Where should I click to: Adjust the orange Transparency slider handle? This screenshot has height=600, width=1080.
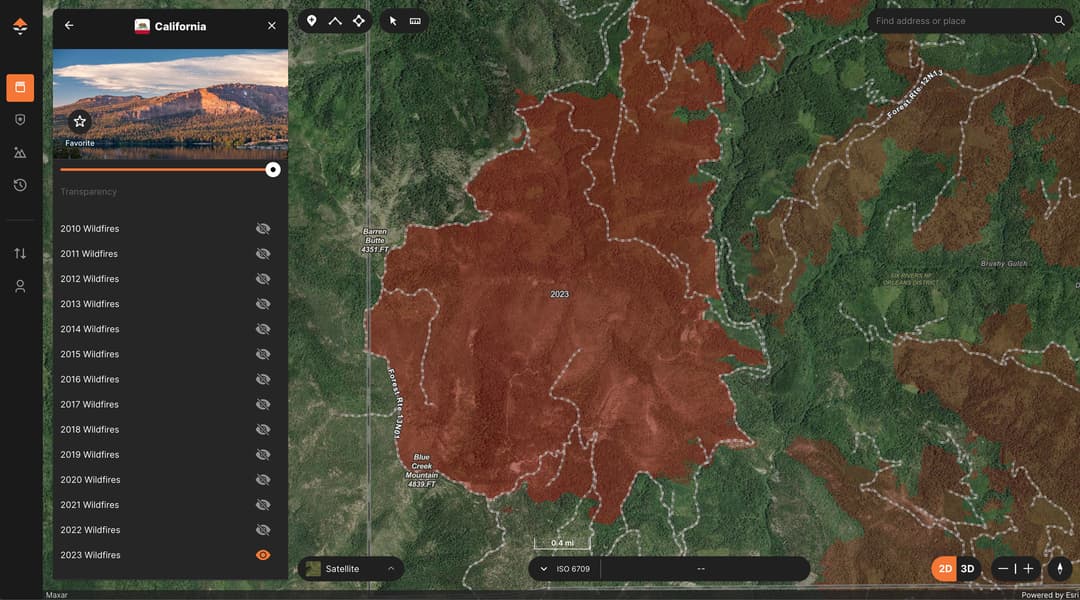click(x=273, y=169)
